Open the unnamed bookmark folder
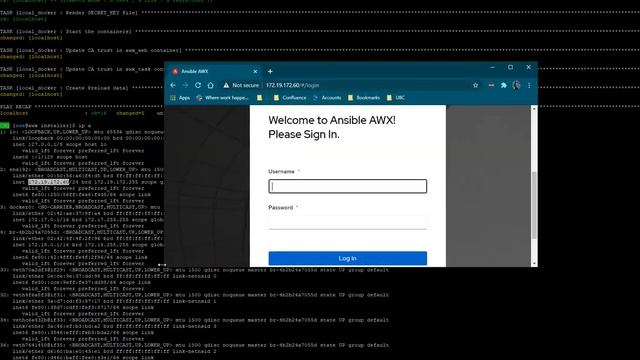The image size is (640, 360). pos(260,98)
